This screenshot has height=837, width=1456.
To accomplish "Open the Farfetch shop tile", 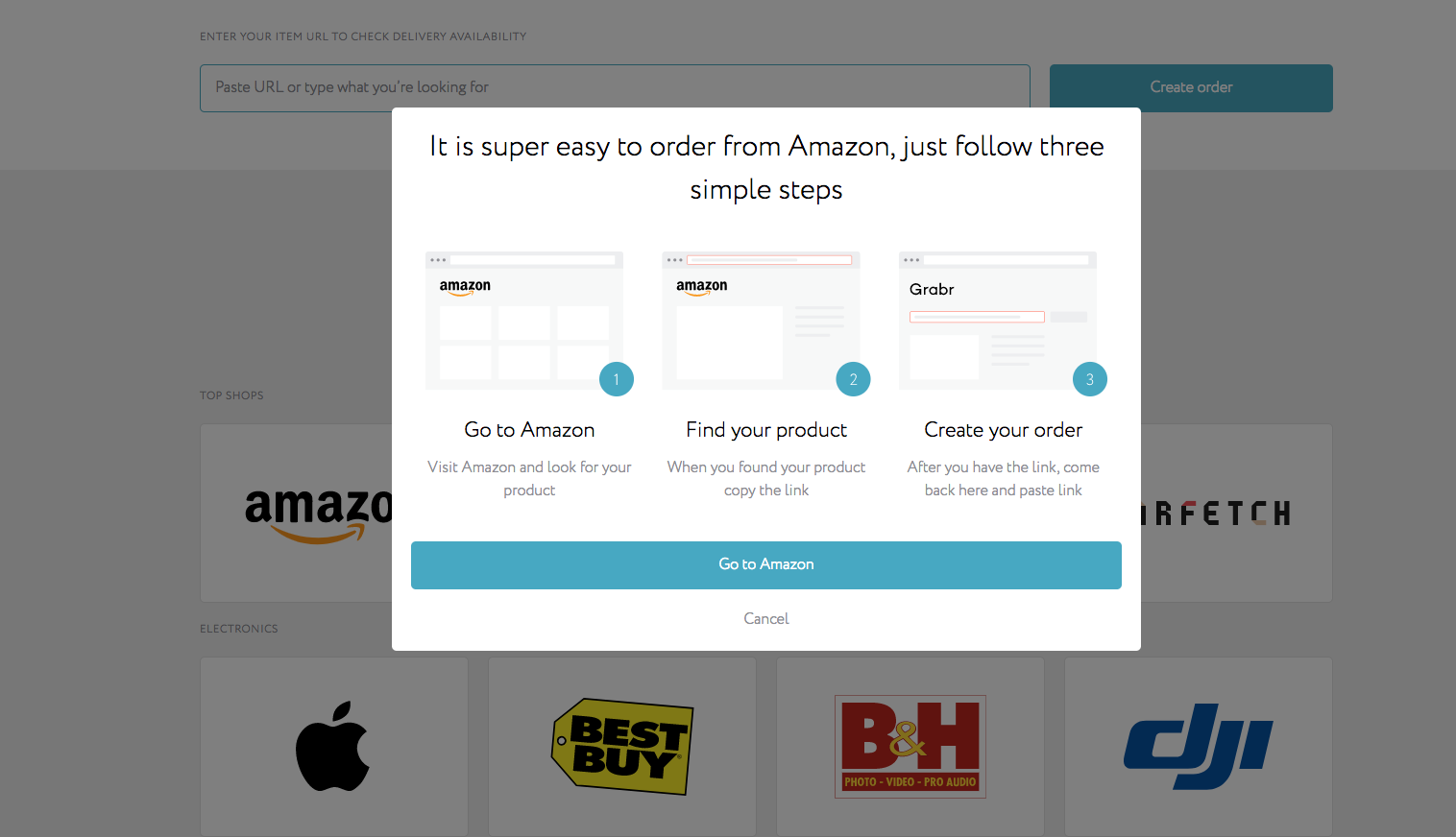I will click(1237, 514).
